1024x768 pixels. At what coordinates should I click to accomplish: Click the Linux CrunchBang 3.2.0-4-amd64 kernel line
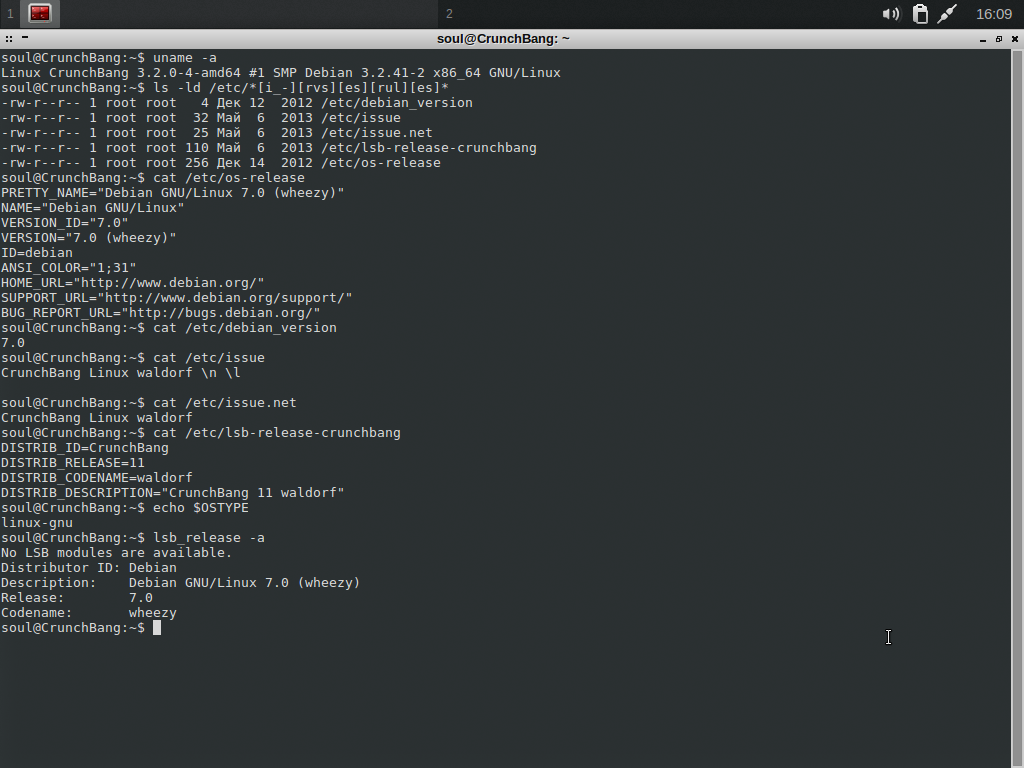(281, 72)
